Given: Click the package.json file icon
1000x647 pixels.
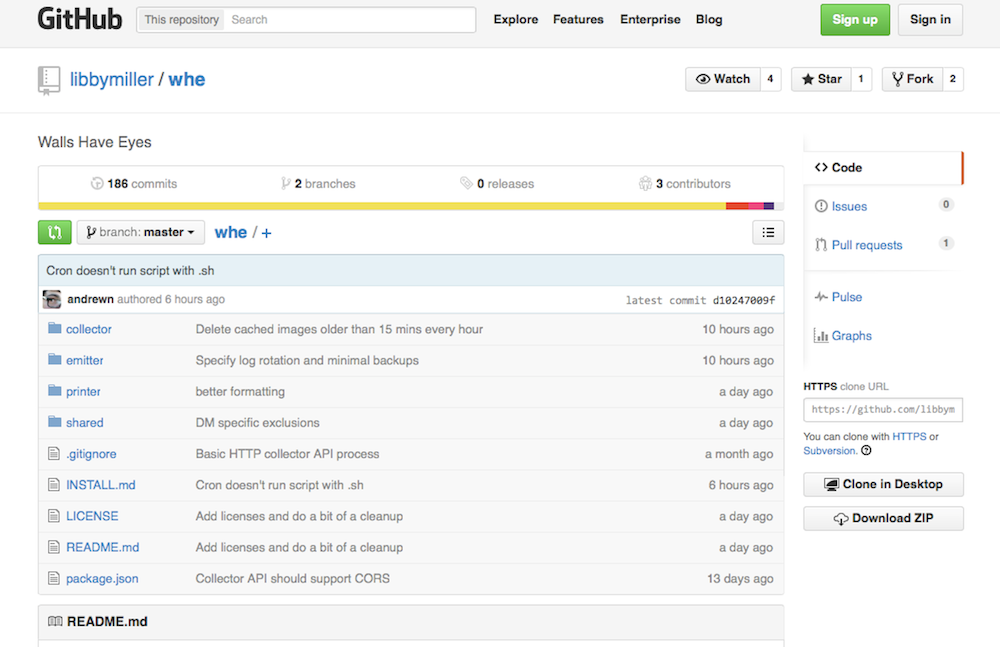Looking at the screenshot, I should pos(54,578).
